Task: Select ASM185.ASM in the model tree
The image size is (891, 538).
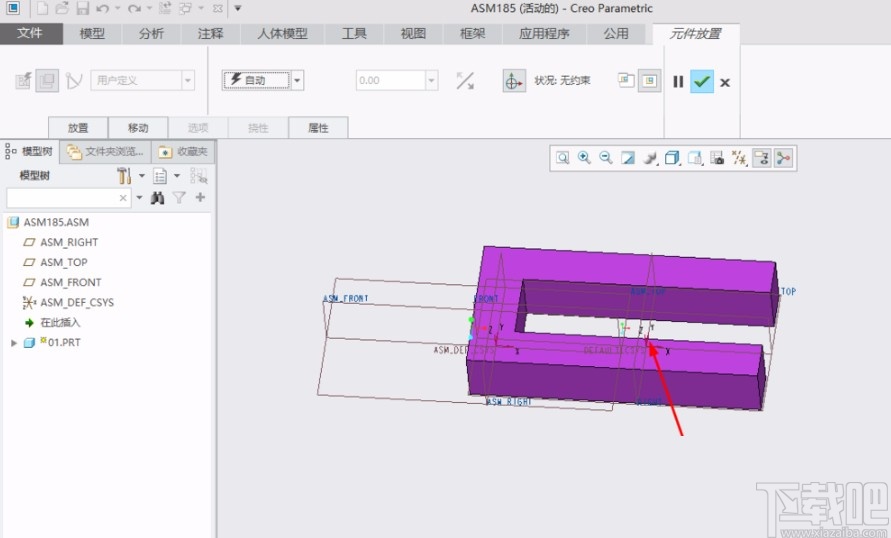Action: tap(56, 222)
